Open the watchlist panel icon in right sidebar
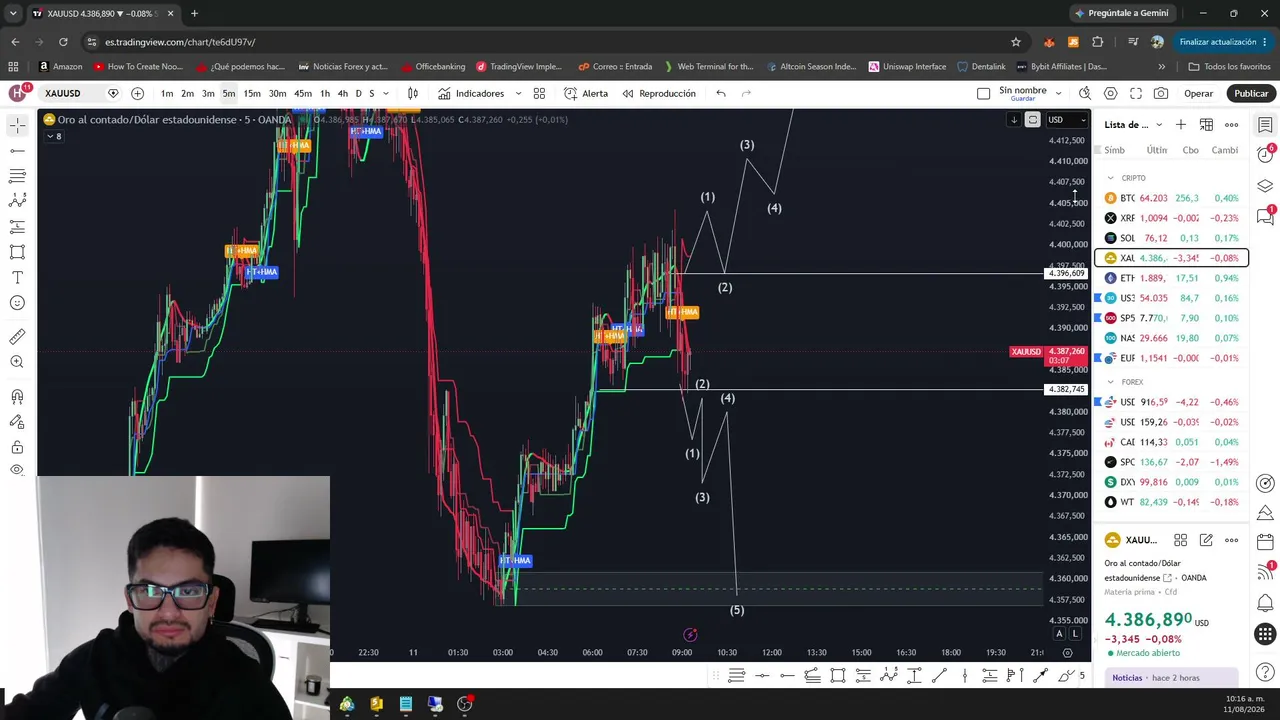This screenshot has height=720, width=1280. pyautogui.click(x=1265, y=125)
